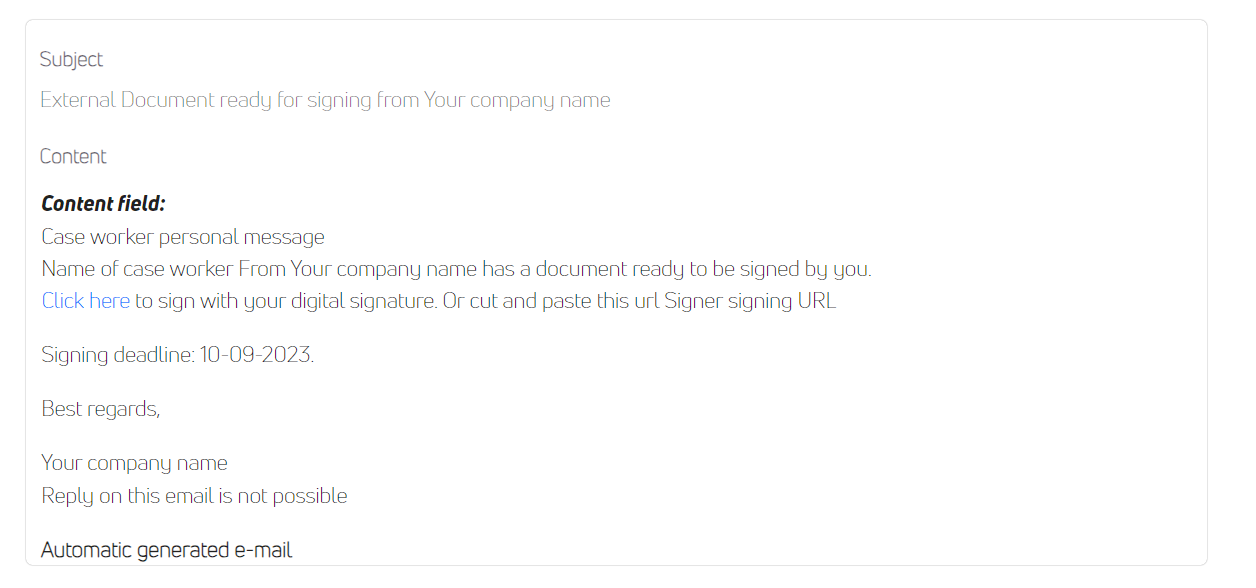Click the "Name of case worker" placeholder

[x=137, y=269]
